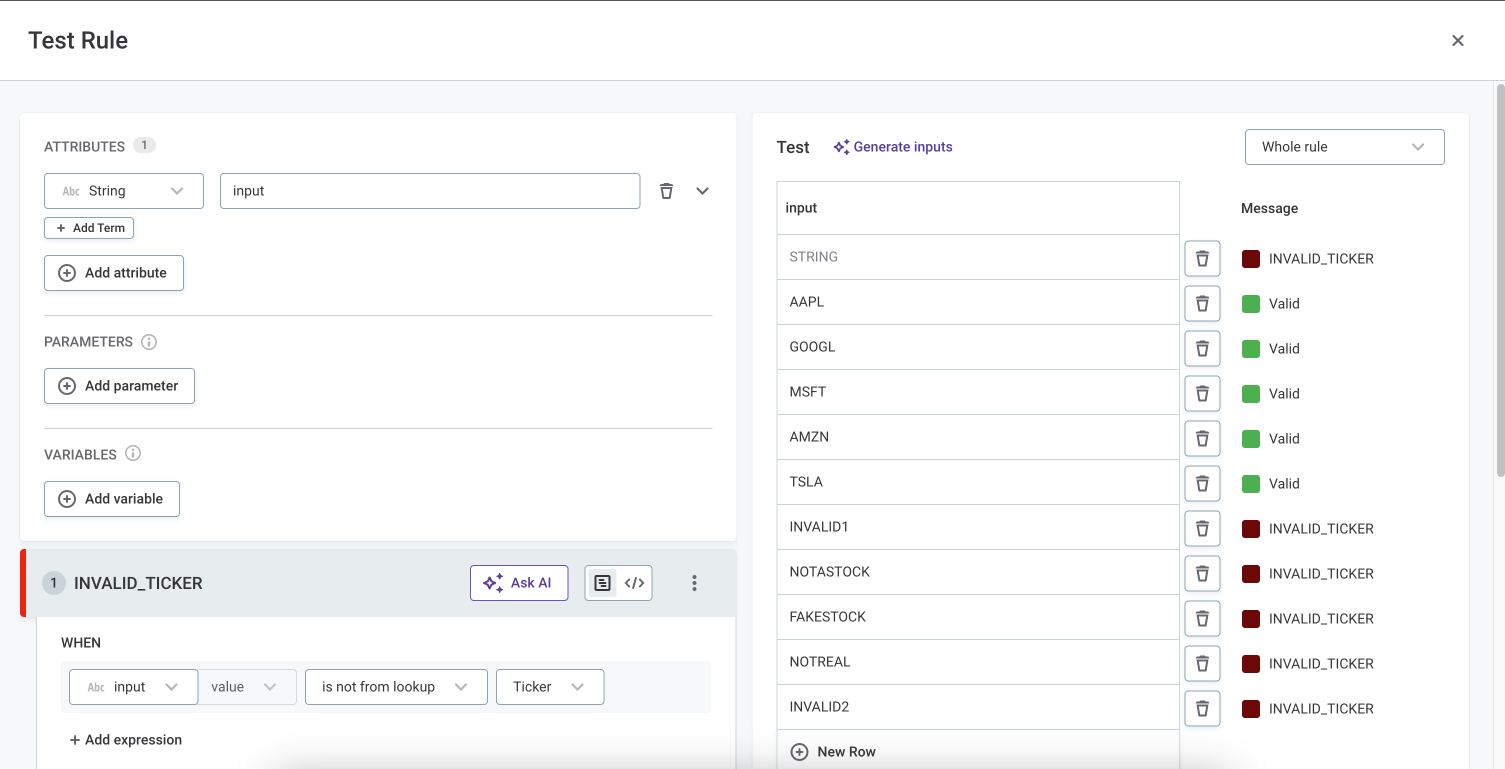Click the Ask AI button
The width and height of the screenshot is (1505, 769).
(x=519, y=583)
